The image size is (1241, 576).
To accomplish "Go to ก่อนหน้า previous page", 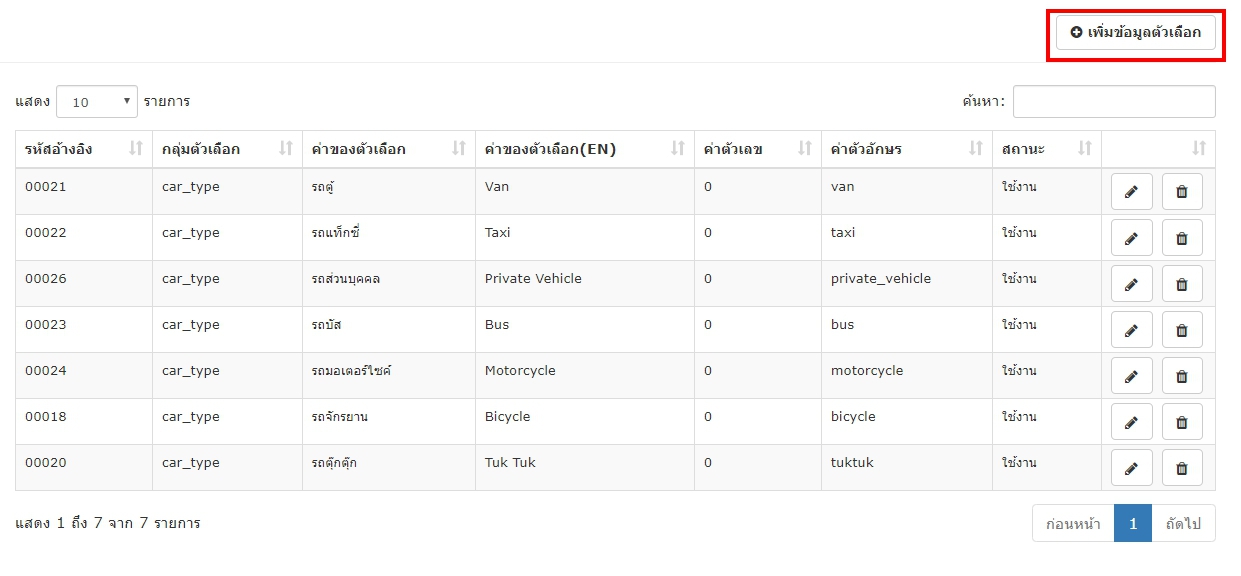I will pyautogui.click(x=1073, y=523).
